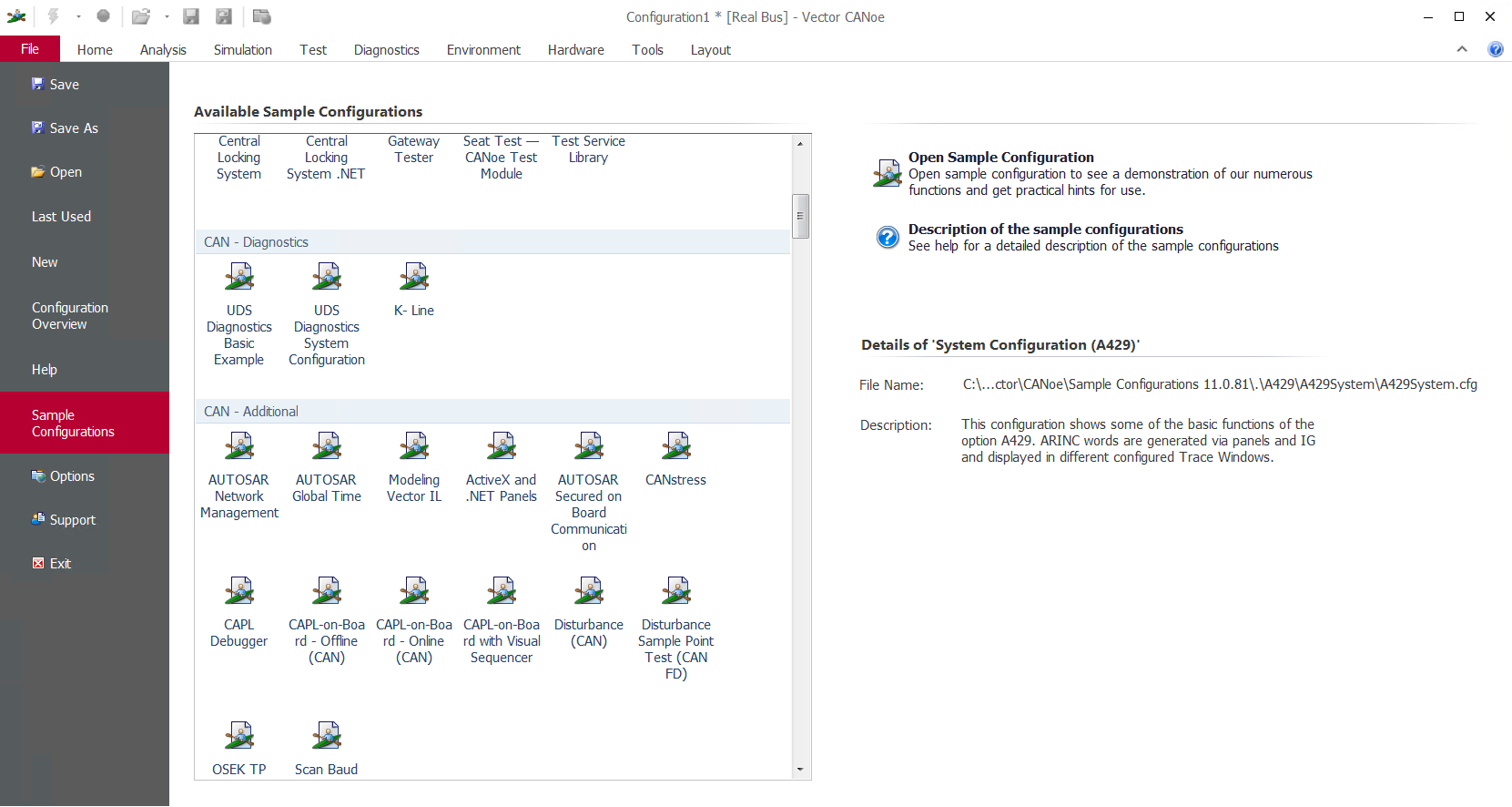
Task: Open the Analysis ribbon tab
Action: 163,50
